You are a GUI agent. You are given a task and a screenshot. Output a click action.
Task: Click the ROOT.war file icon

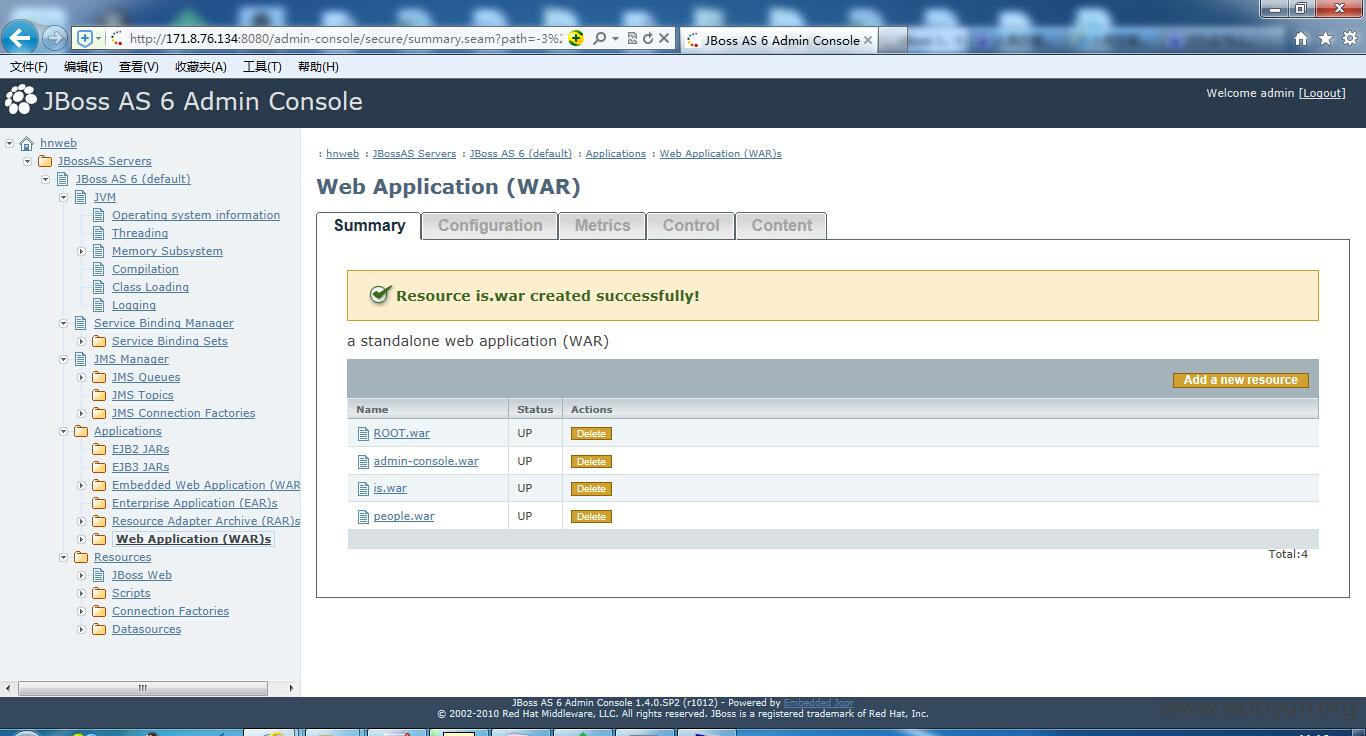click(364, 434)
